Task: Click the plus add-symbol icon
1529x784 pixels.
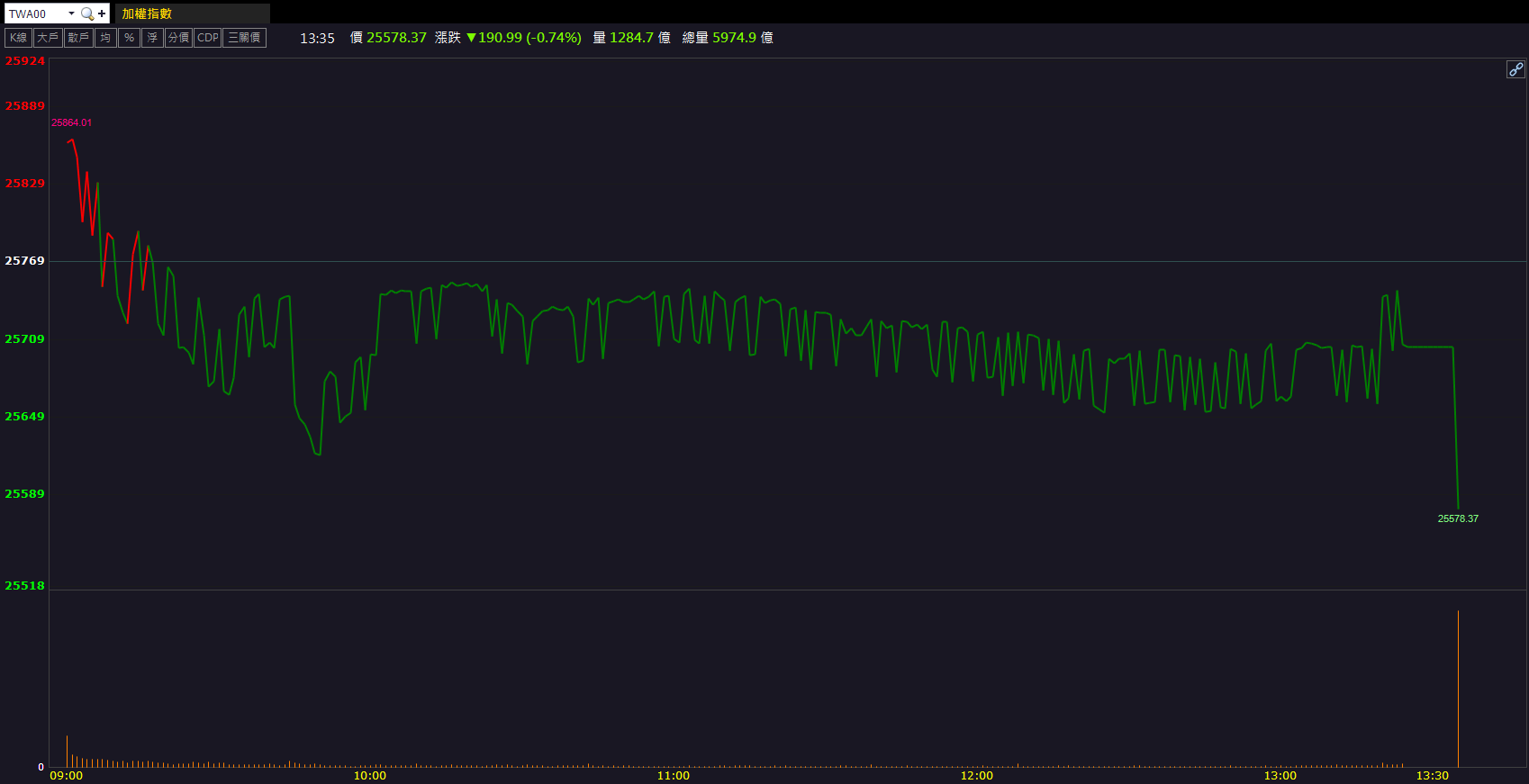Action: point(102,14)
